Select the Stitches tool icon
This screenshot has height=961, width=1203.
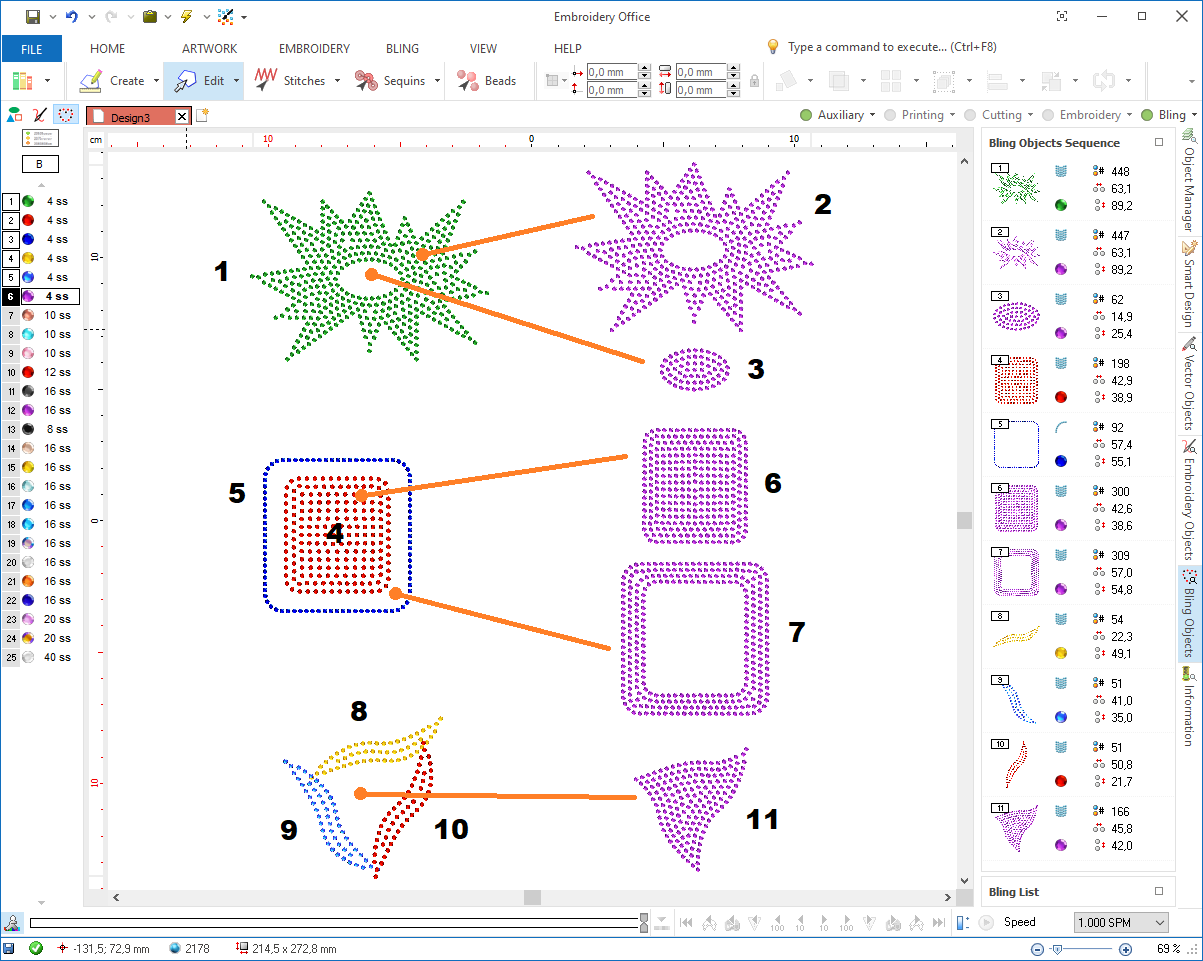tap(266, 80)
